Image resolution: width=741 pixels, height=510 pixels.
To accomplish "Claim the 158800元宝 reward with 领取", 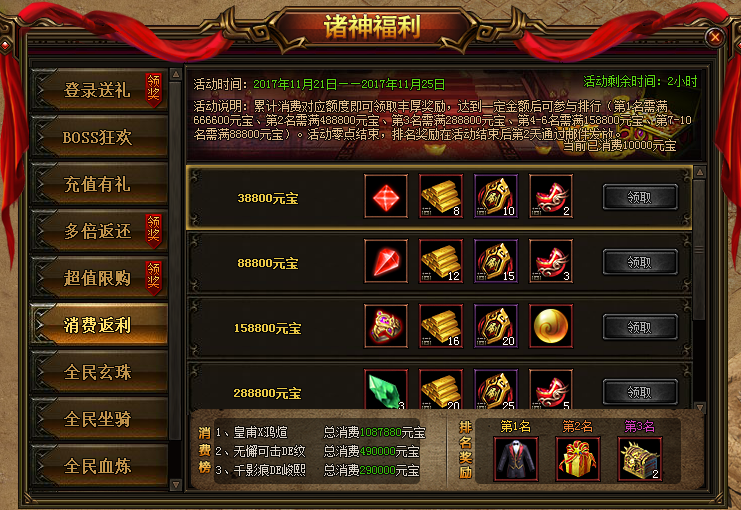I will tap(640, 327).
